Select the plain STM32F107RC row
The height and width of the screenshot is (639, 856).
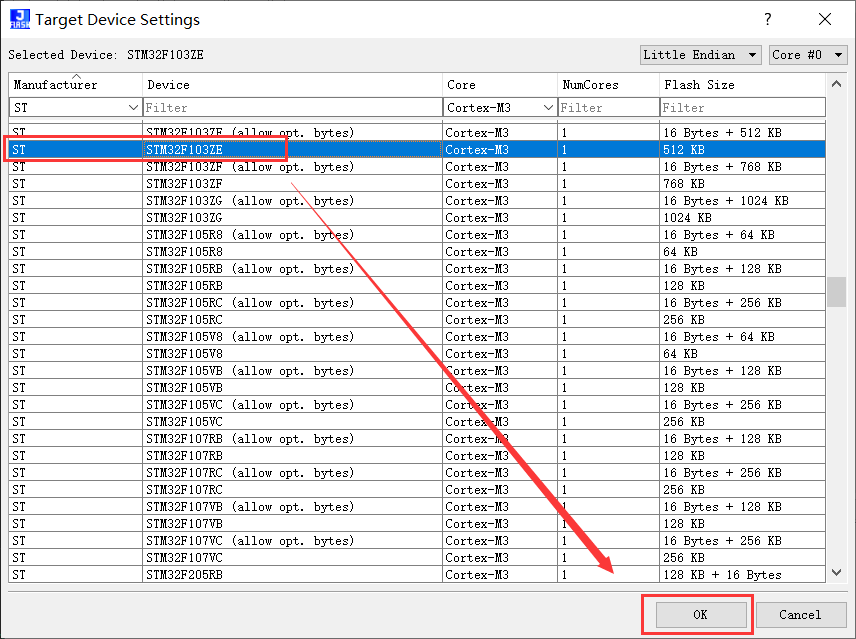(x=417, y=489)
